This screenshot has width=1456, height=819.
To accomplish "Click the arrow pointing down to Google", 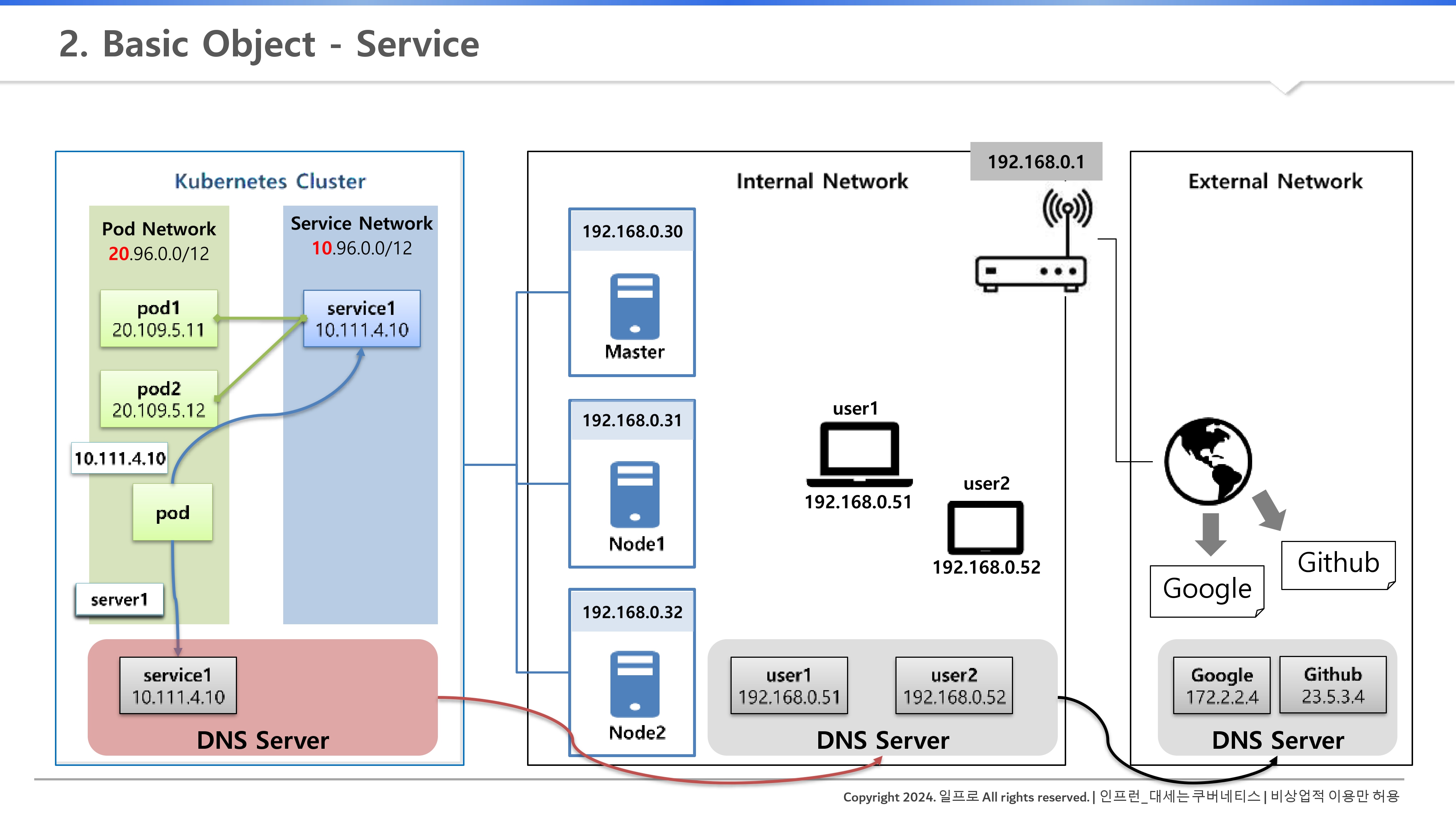I will pos(1210,534).
